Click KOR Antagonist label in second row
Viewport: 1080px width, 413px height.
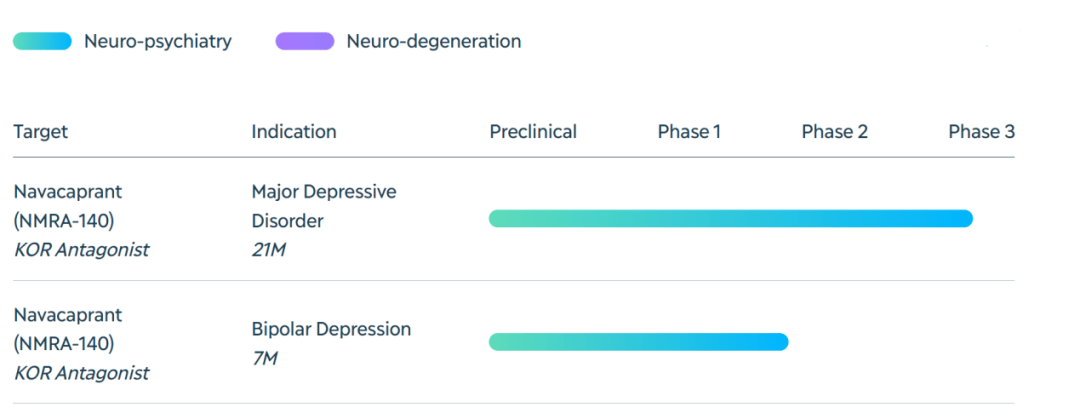[x=81, y=373]
